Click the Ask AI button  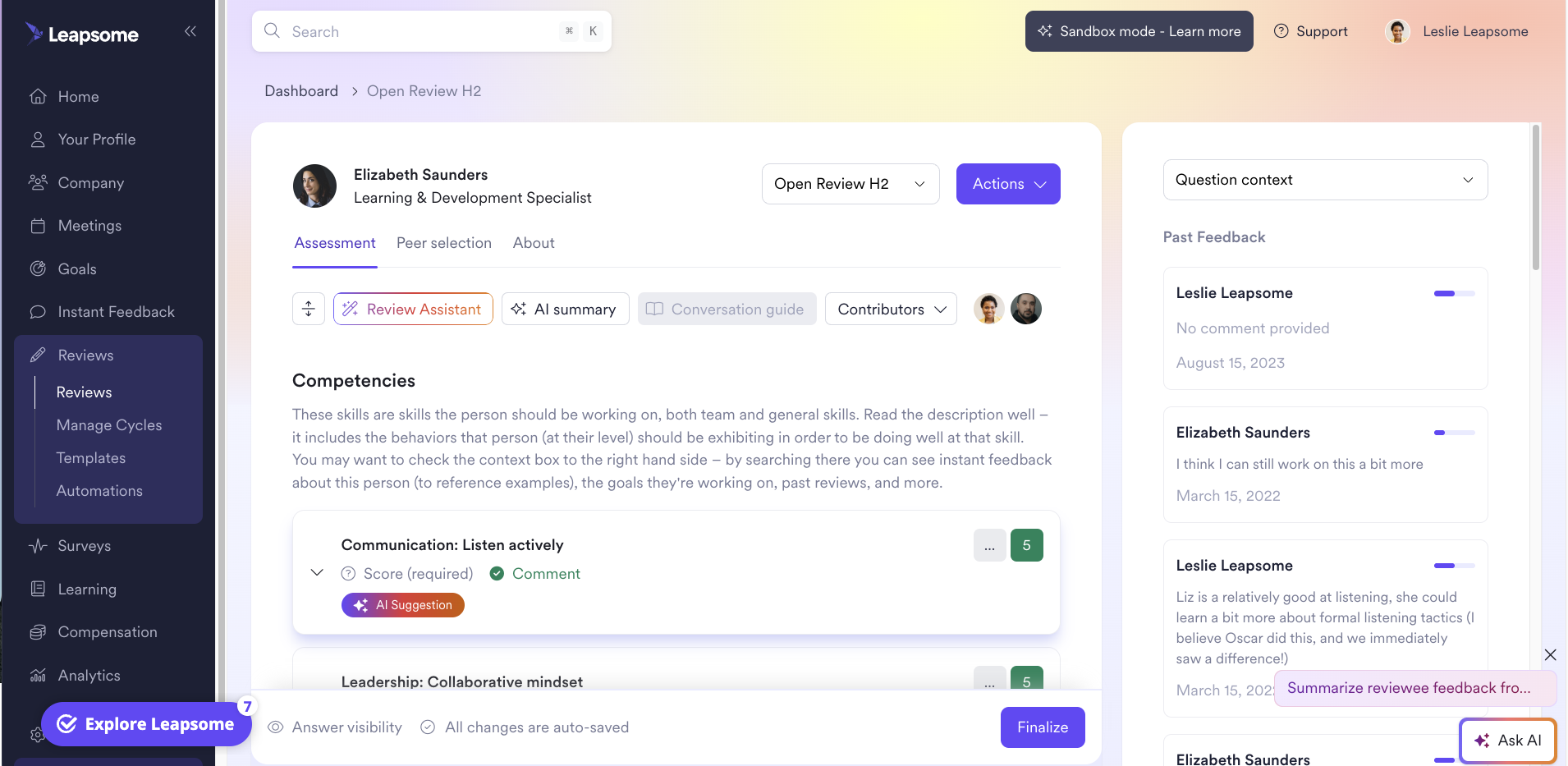tap(1508, 741)
